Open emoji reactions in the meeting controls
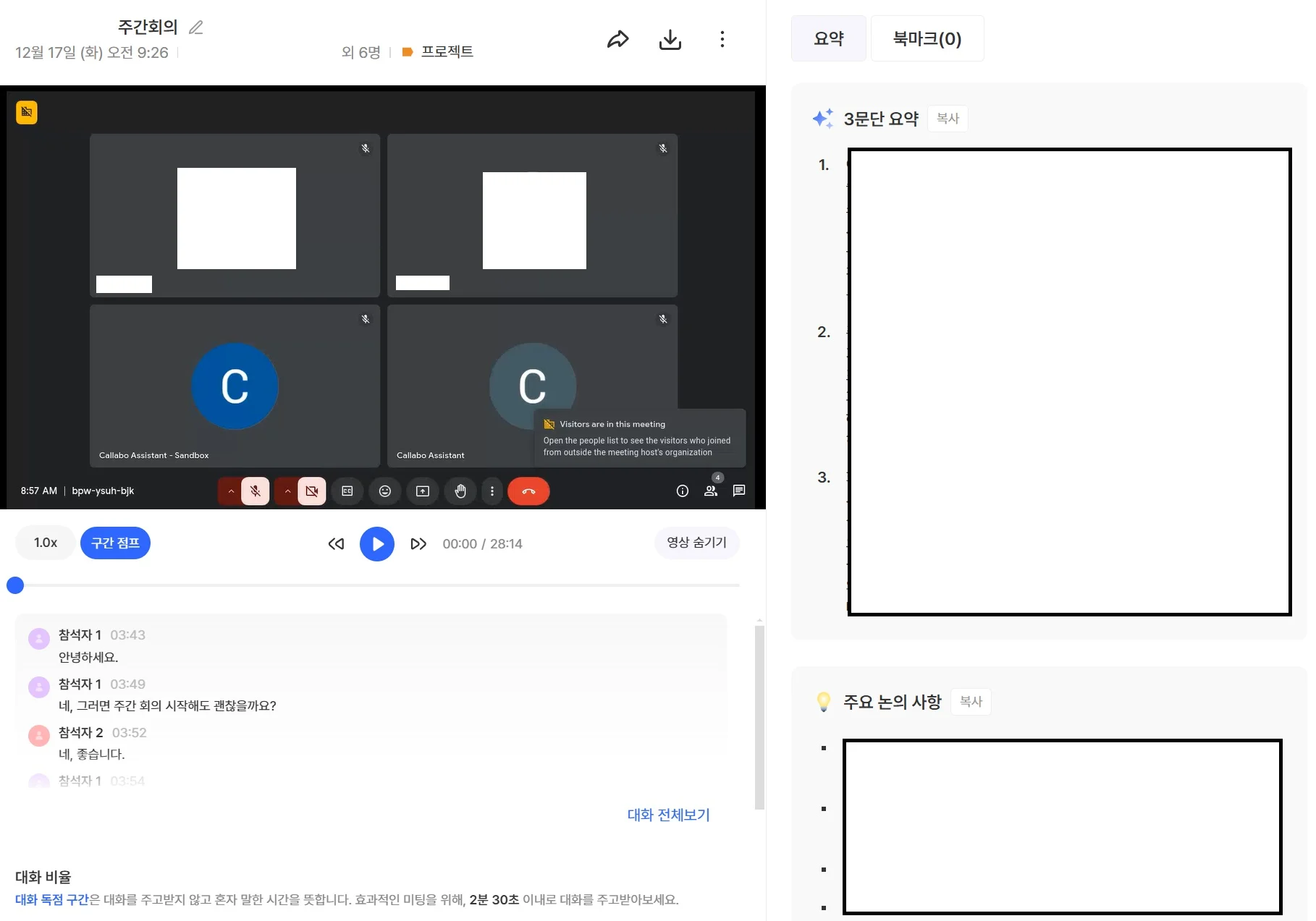Screen dimensions: 1316x921 (x=385, y=491)
